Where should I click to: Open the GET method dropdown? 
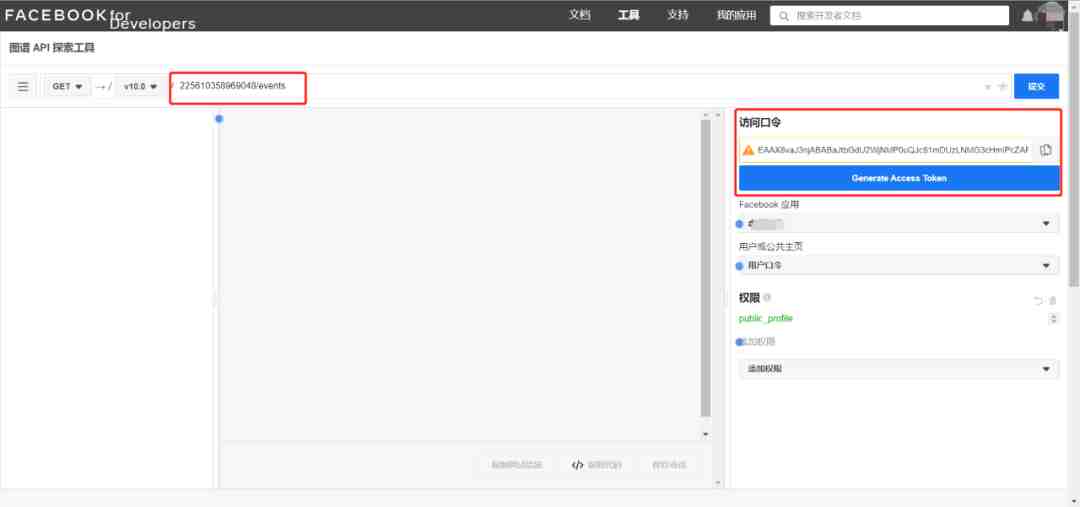(67, 87)
